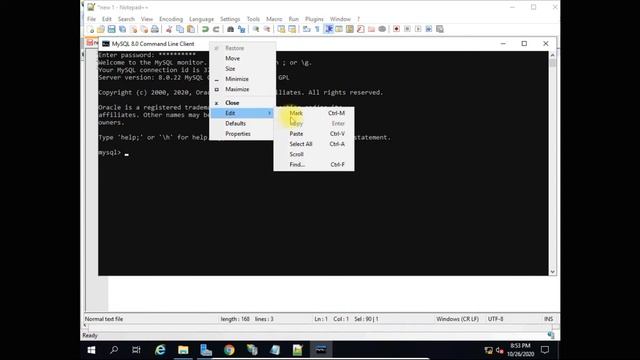Choose Scroll in the Edit submenu
Image resolution: width=640 pixels, height=360 pixels.
coord(314,154)
